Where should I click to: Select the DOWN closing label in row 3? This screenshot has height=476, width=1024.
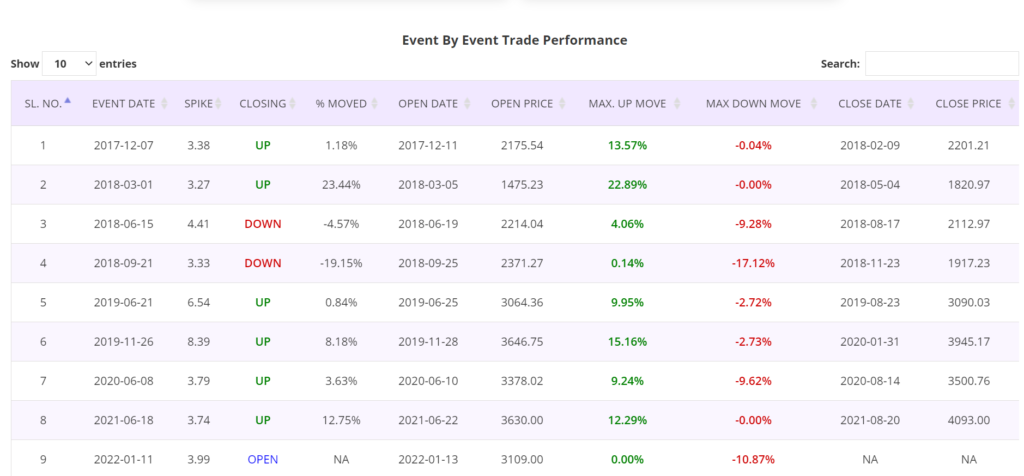click(x=262, y=224)
